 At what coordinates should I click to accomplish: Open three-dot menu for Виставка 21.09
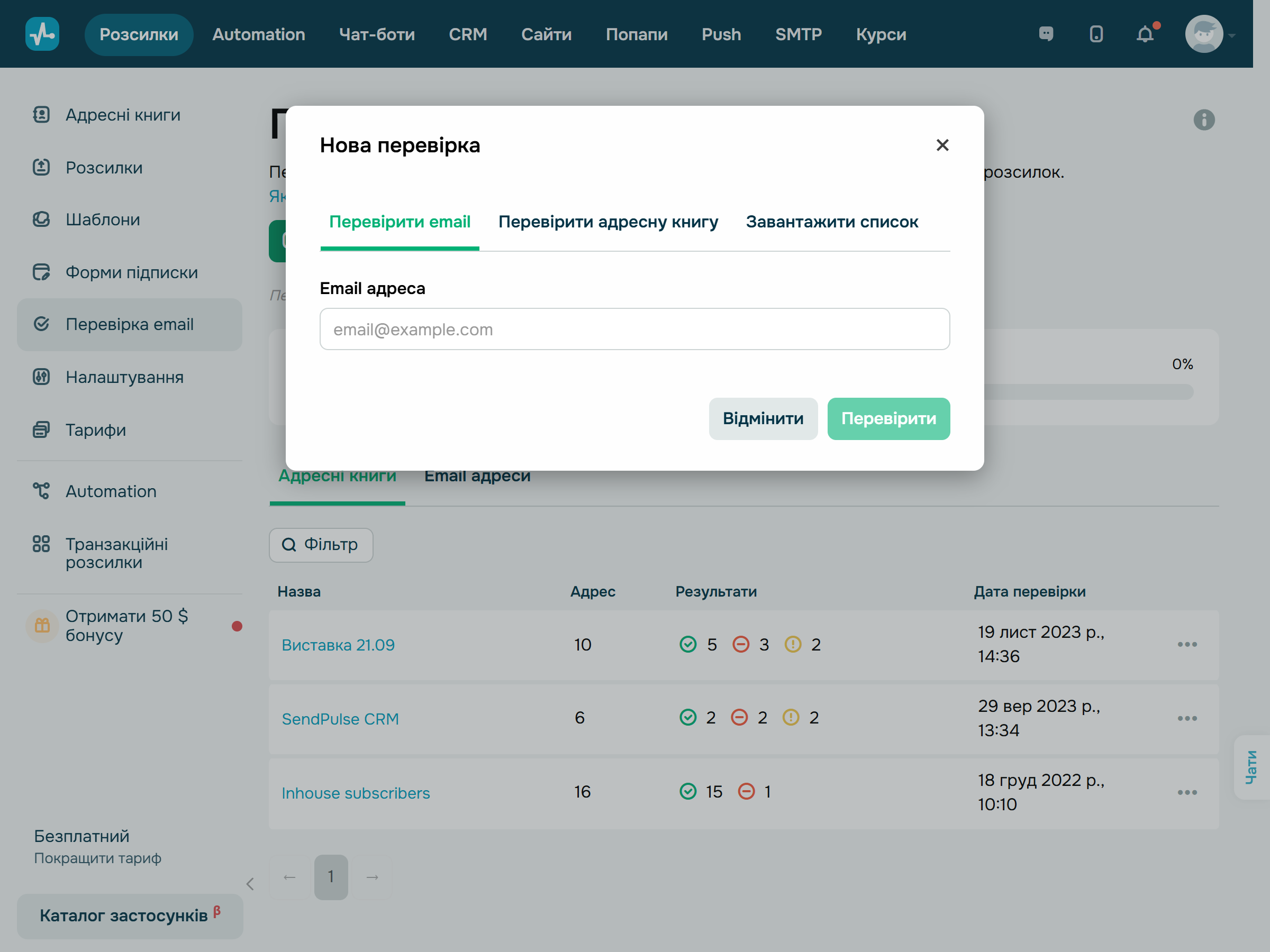tap(1187, 644)
